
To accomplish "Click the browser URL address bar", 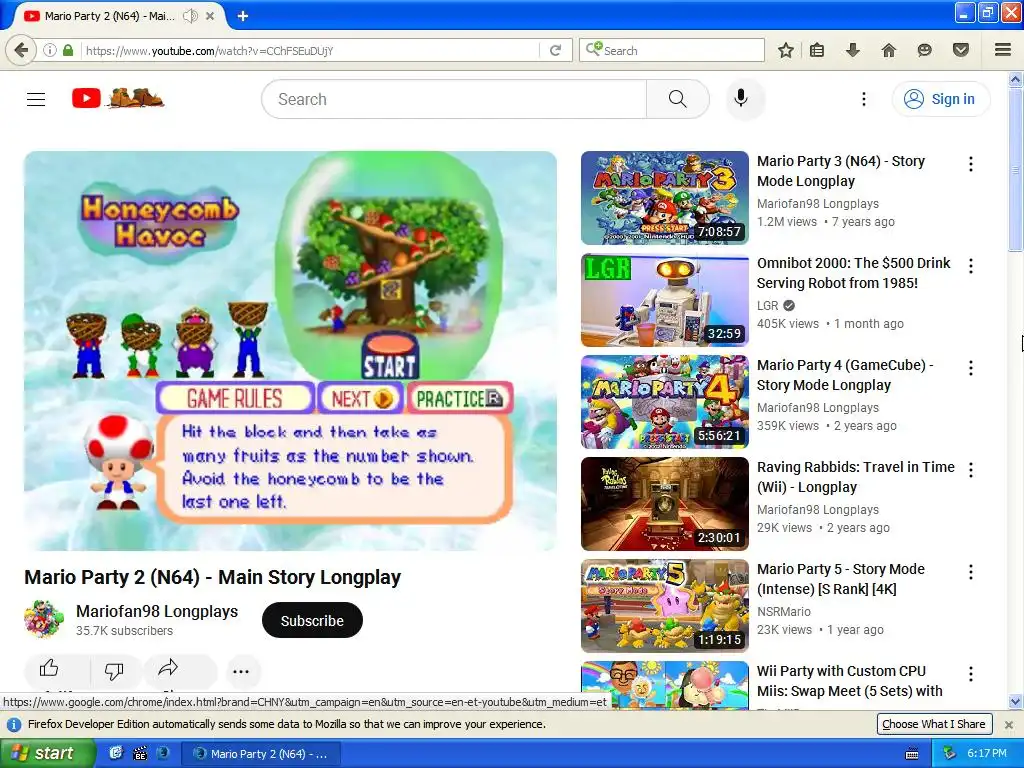I will [x=310, y=50].
